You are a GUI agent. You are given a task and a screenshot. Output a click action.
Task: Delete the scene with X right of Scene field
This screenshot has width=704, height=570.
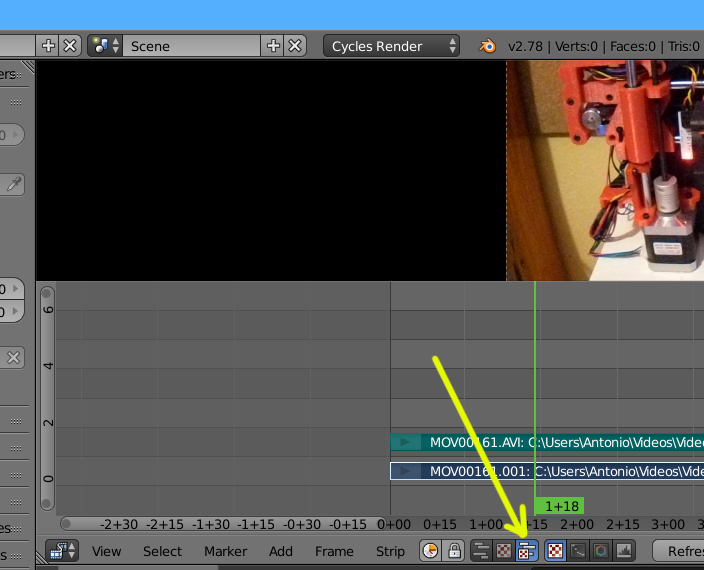coord(295,46)
